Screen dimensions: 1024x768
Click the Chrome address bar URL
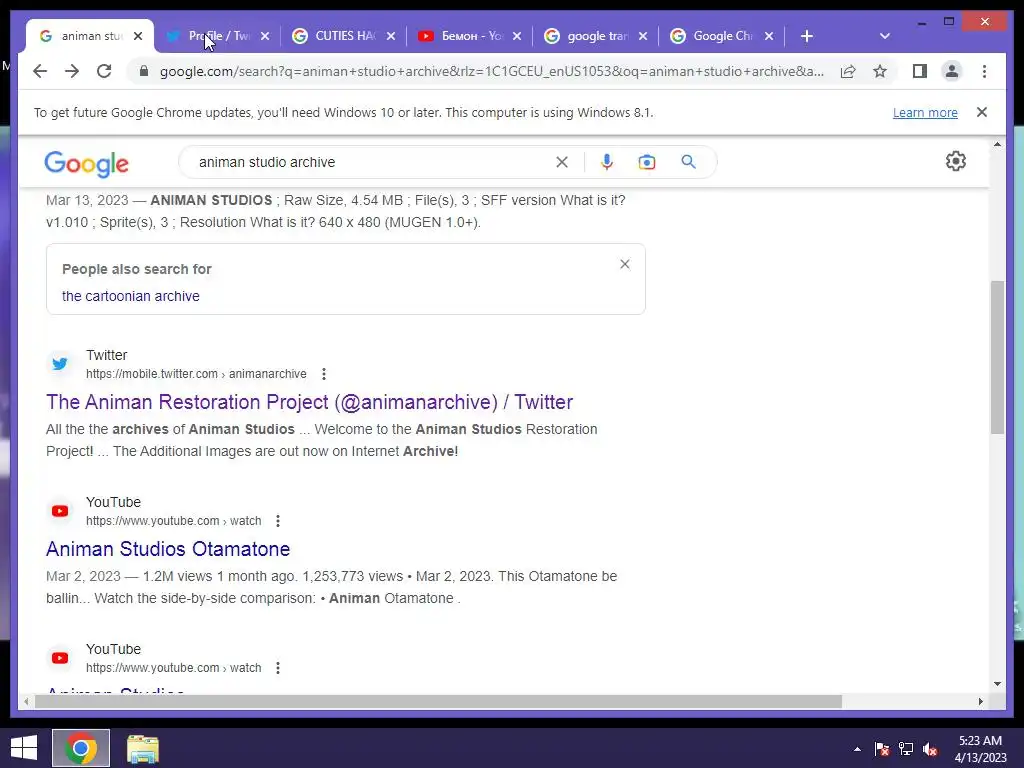(491, 71)
